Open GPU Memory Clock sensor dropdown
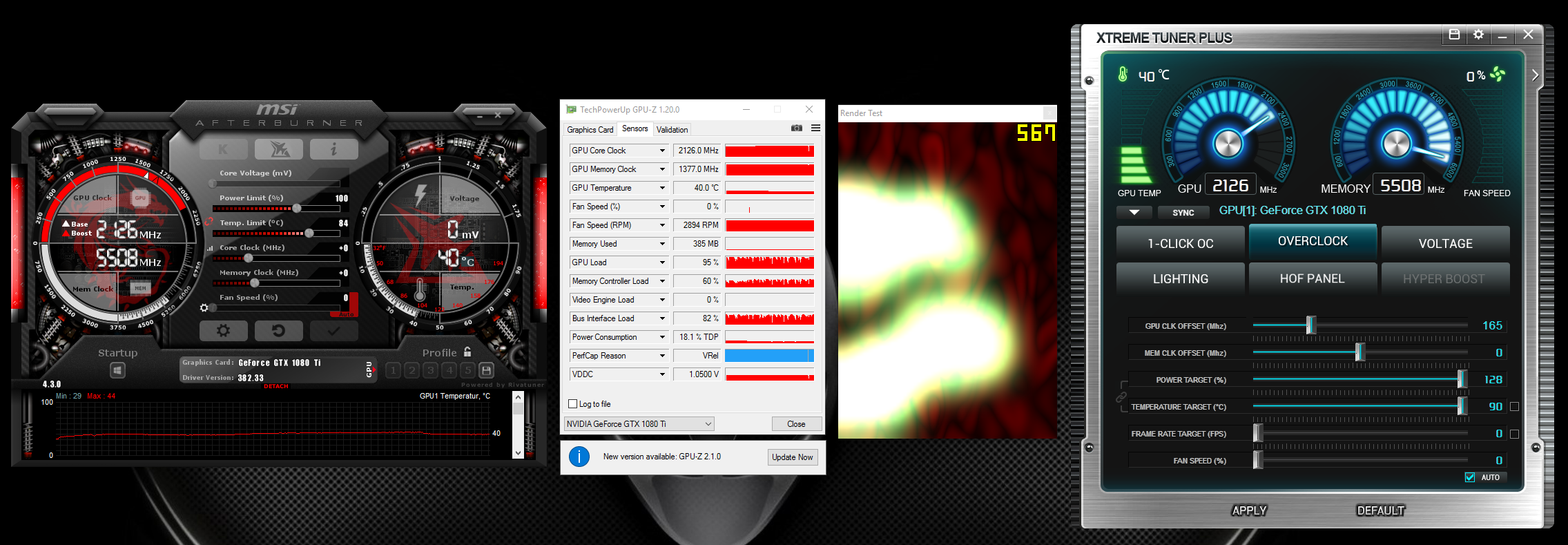The width and height of the screenshot is (1568, 545). coord(662,169)
